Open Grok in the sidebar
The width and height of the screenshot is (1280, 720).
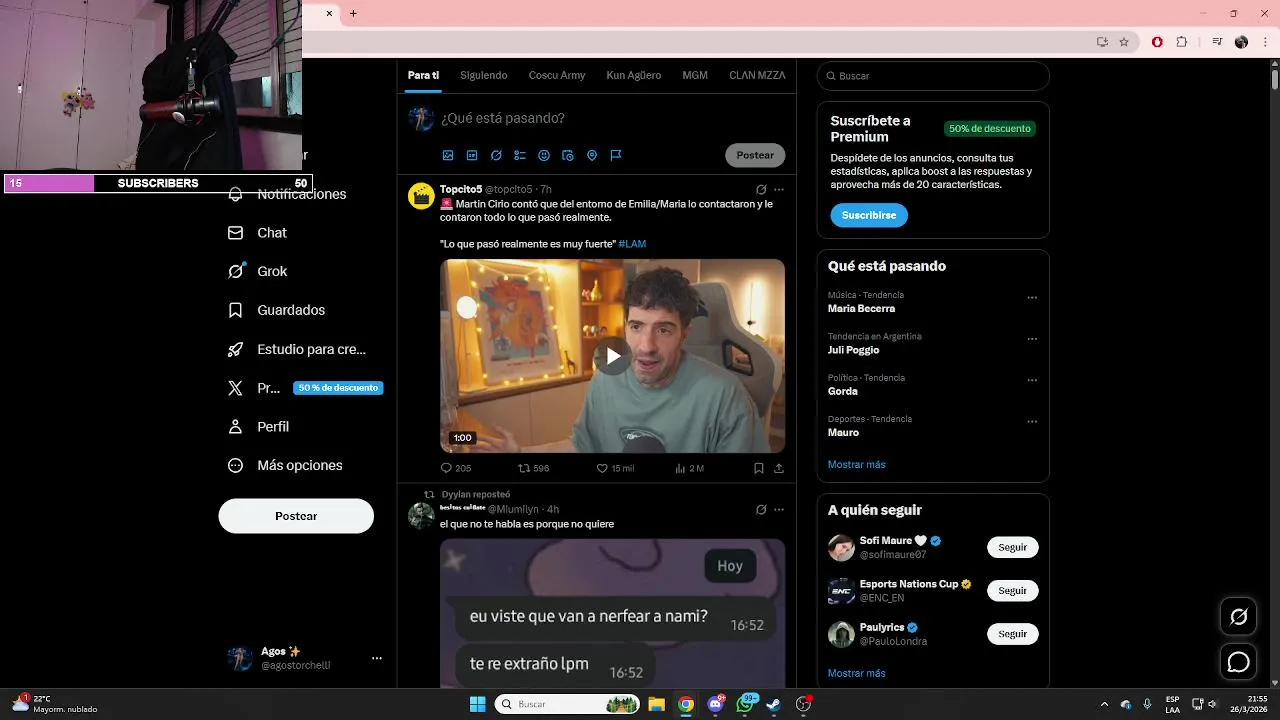258,271
